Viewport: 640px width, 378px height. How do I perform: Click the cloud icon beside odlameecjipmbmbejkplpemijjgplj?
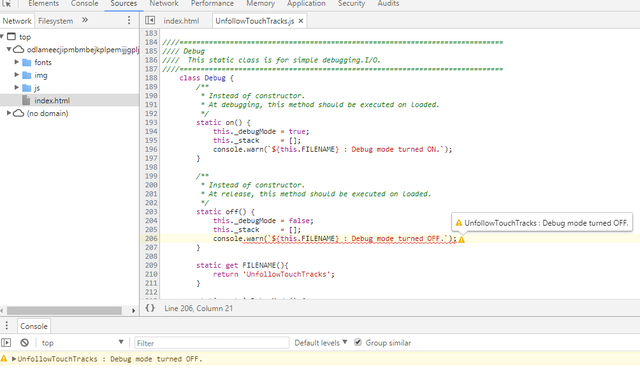pyautogui.click(x=18, y=49)
